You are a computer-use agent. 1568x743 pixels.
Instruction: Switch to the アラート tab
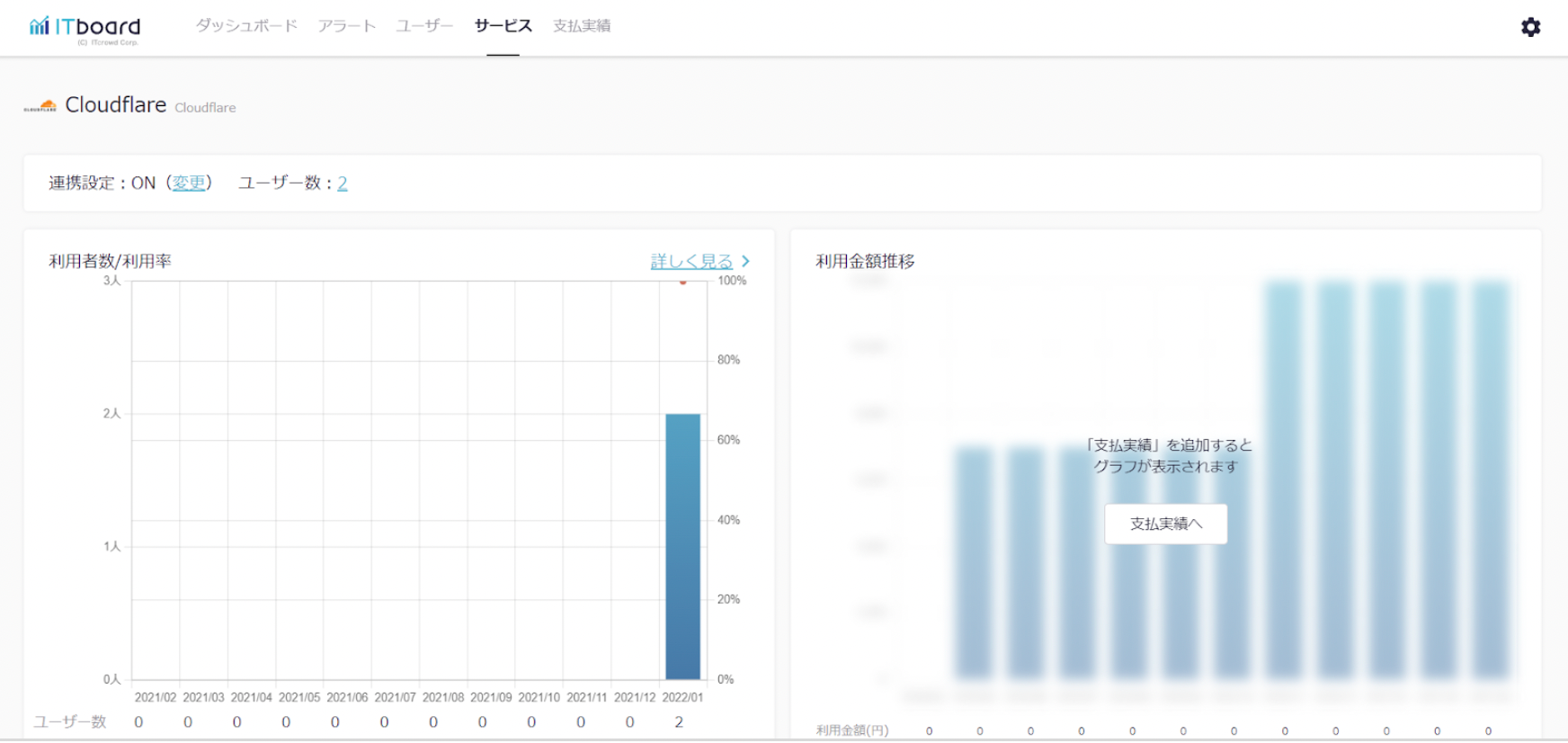tap(346, 26)
